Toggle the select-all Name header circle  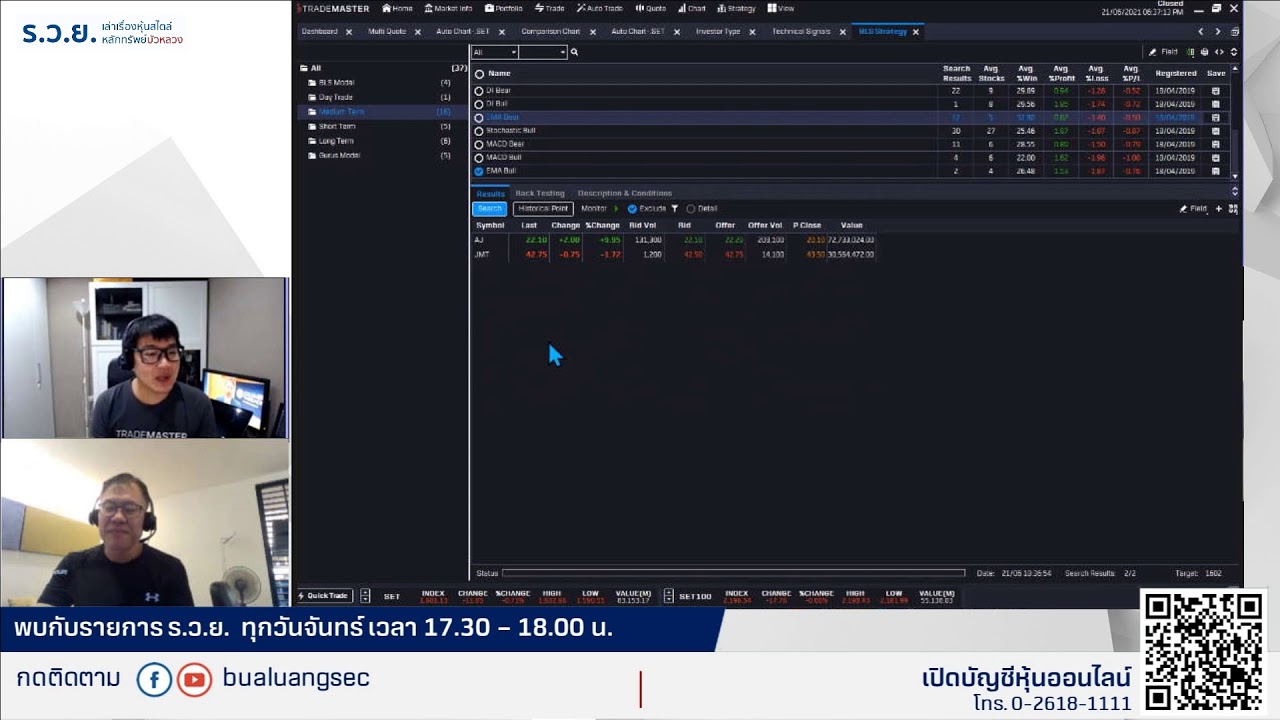coord(479,74)
